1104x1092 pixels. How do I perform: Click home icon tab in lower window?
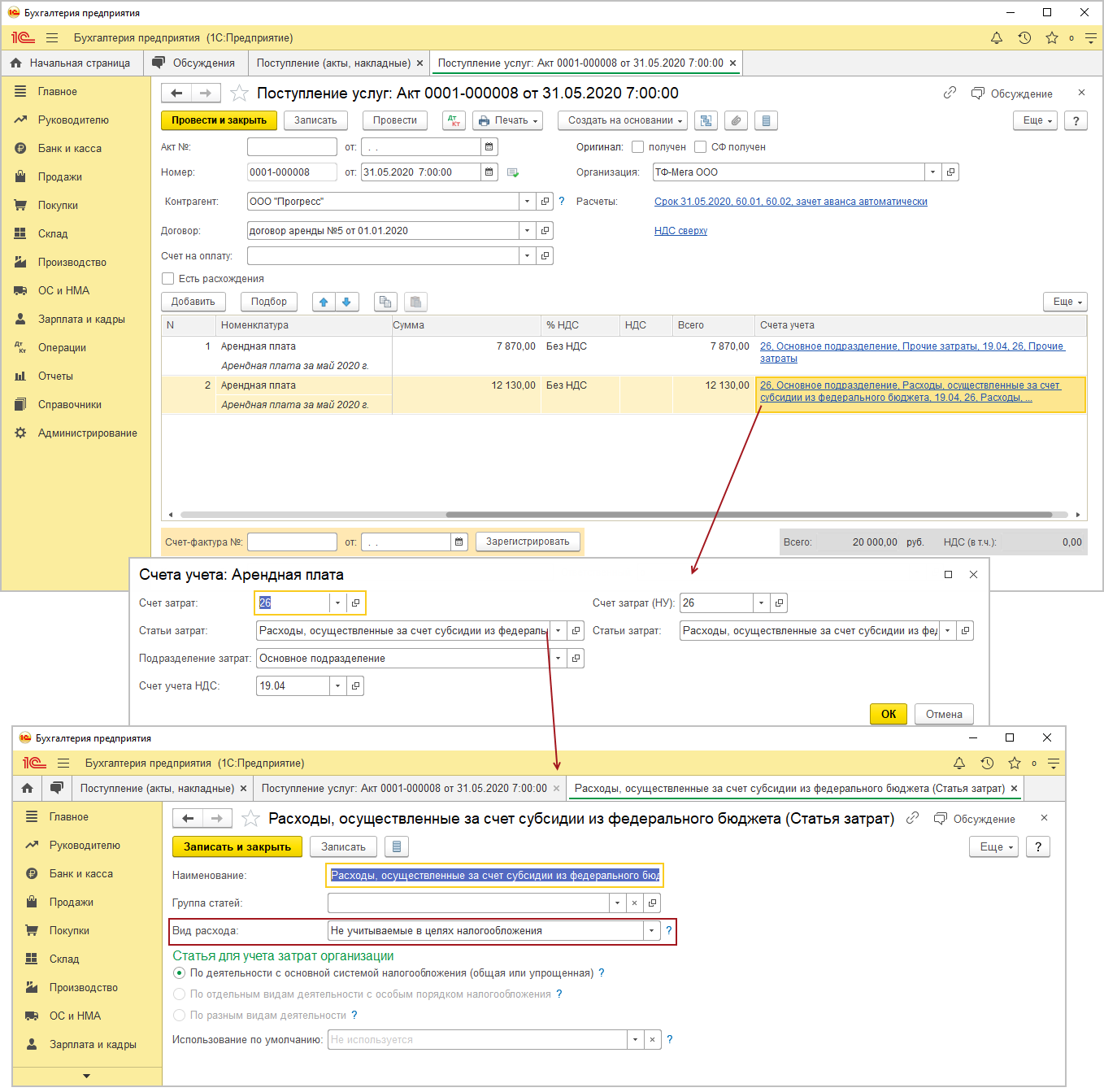click(x=27, y=788)
